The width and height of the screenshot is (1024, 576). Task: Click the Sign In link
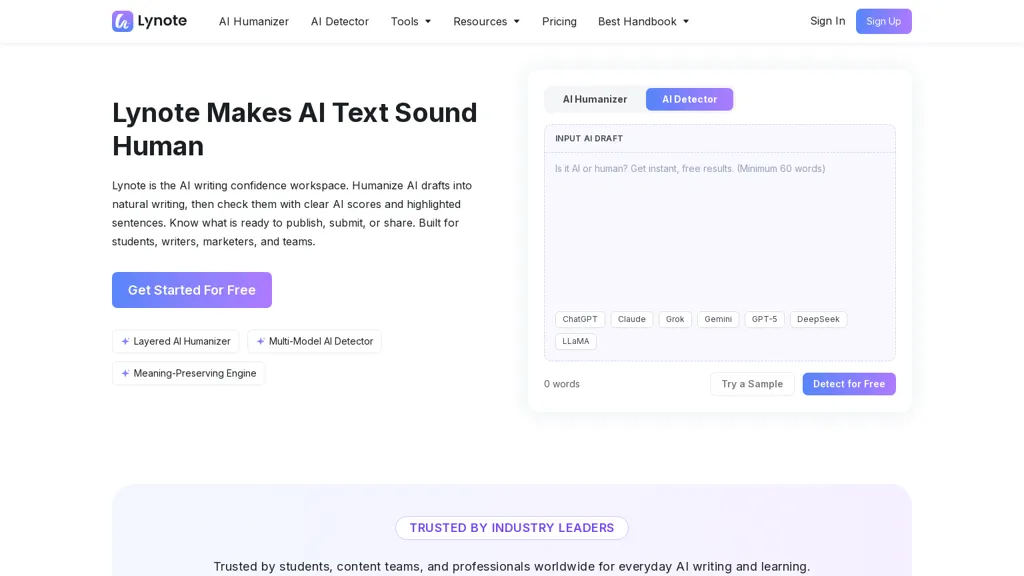827,21
